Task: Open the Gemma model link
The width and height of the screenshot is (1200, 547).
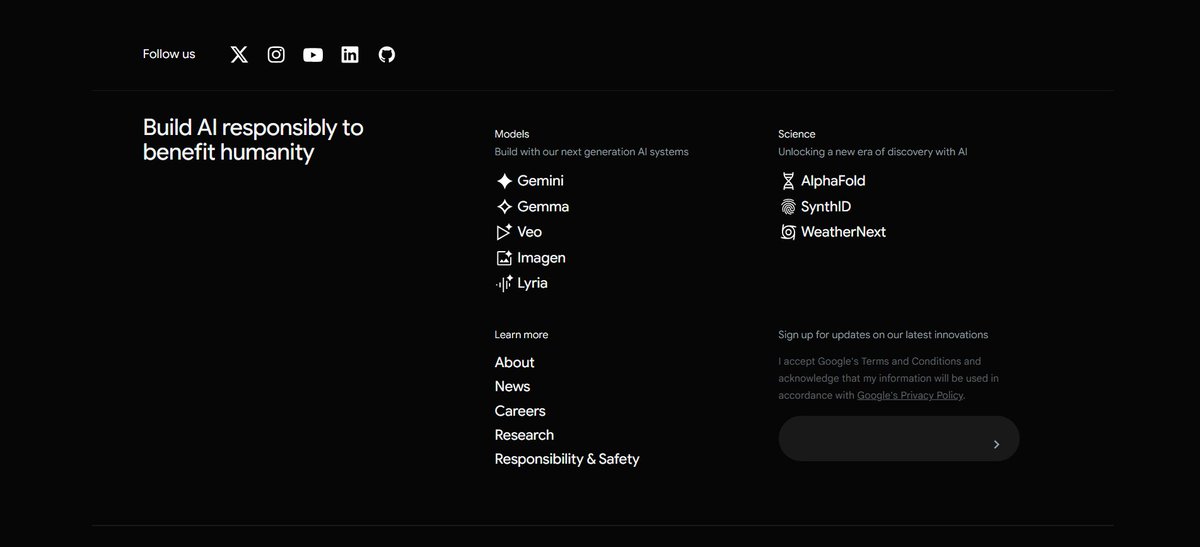Action: point(543,207)
